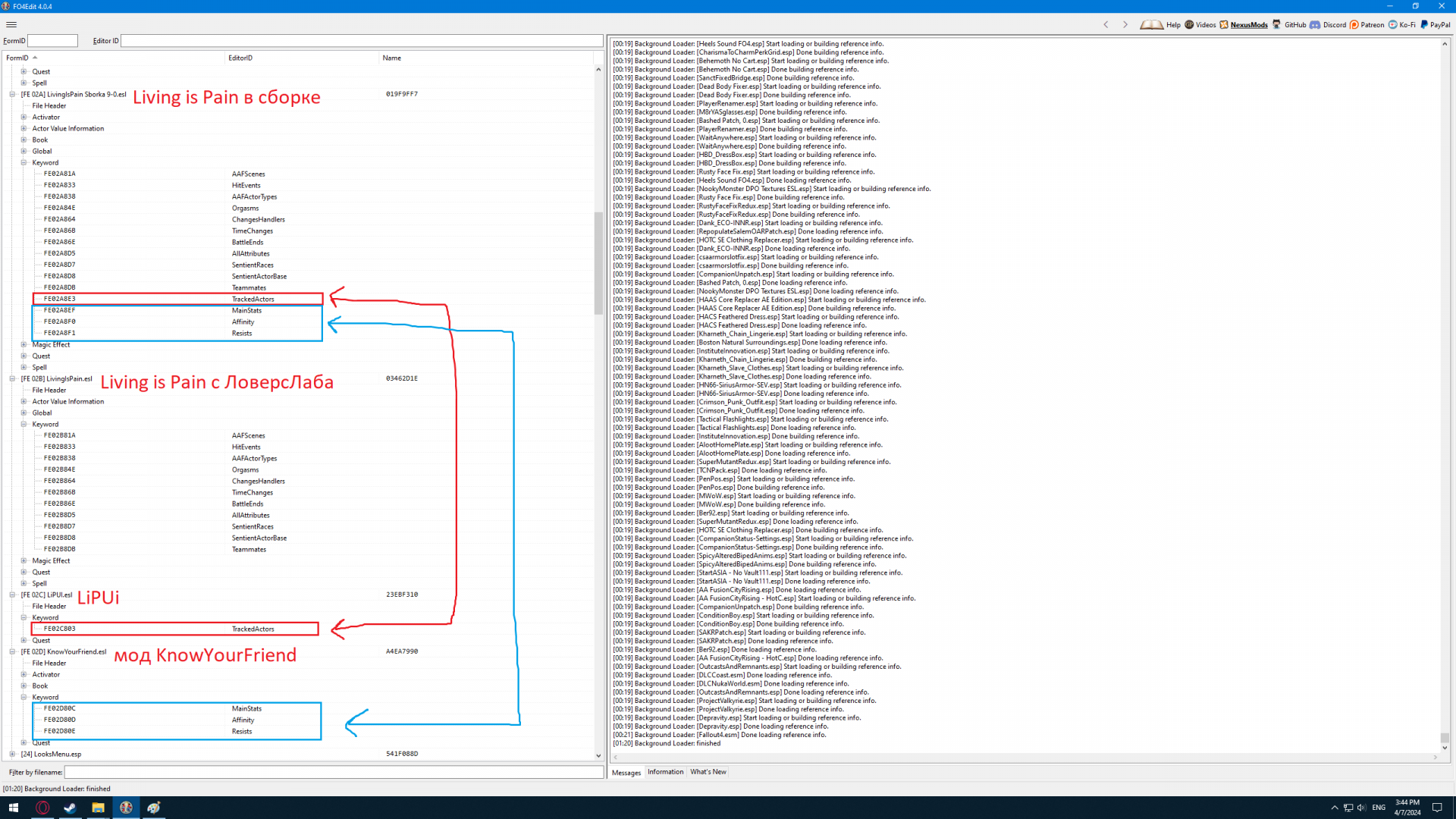Collapse the LivingIsPain Sborka 9-0.esl node
The image size is (1456, 819).
tap(12, 95)
